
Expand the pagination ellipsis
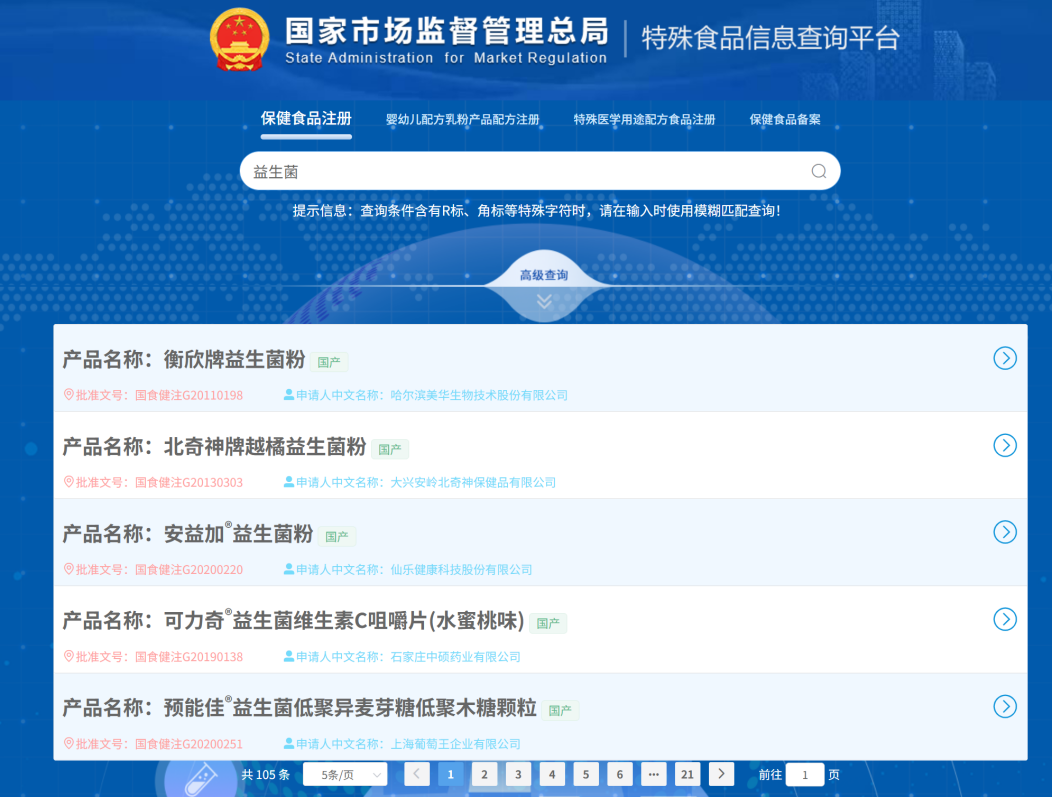(653, 774)
